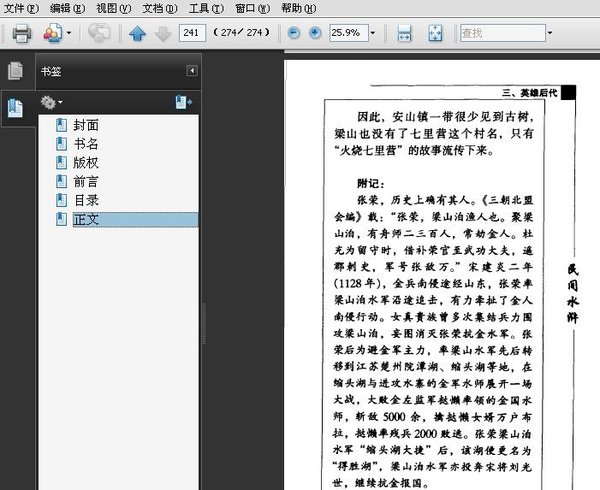The height and width of the screenshot is (490, 600).
Task: Open the collaborate/share users icon
Action: click(x=52, y=33)
